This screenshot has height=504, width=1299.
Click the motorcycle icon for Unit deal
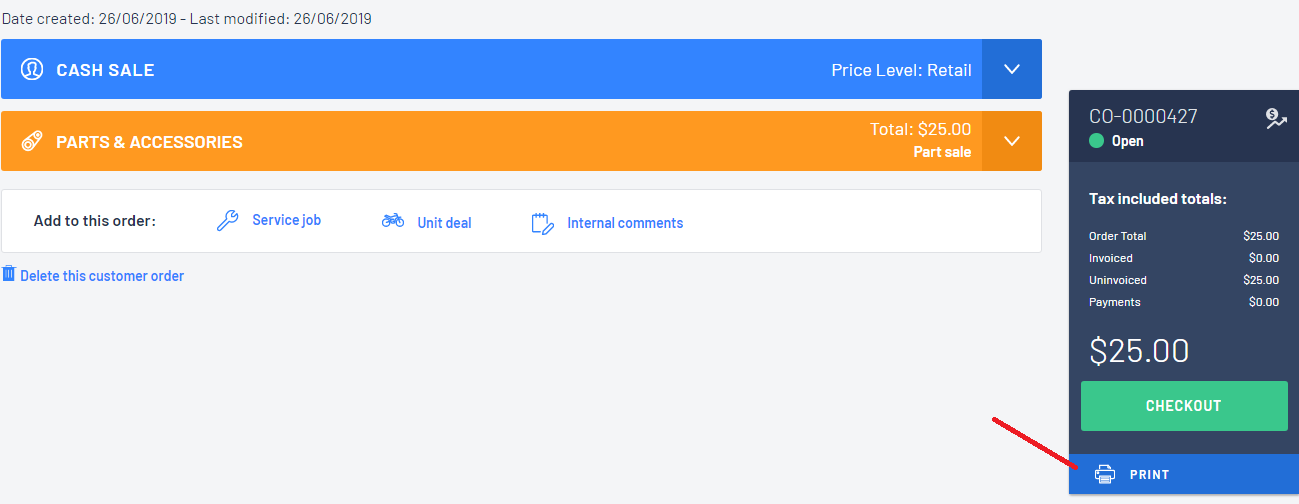pos(393,221)
